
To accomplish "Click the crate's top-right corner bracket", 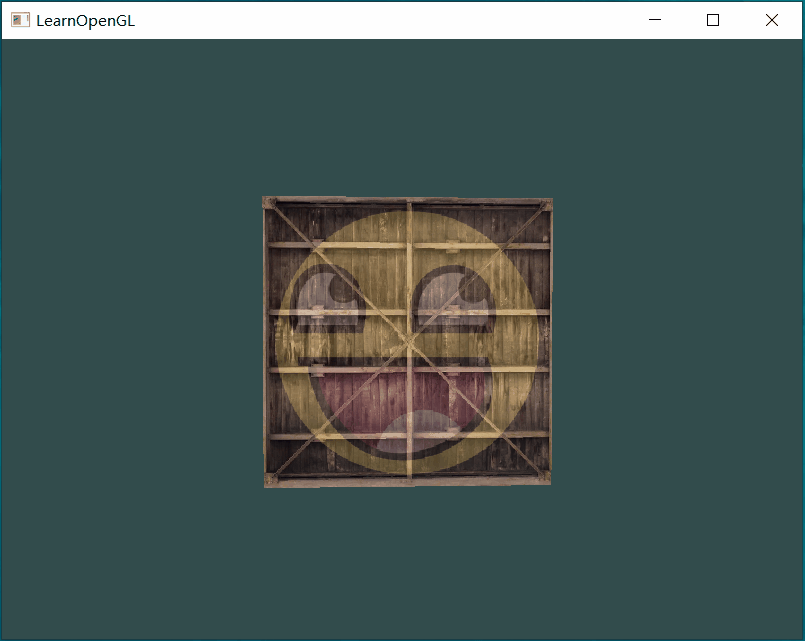I will click(x=545, y=205).
